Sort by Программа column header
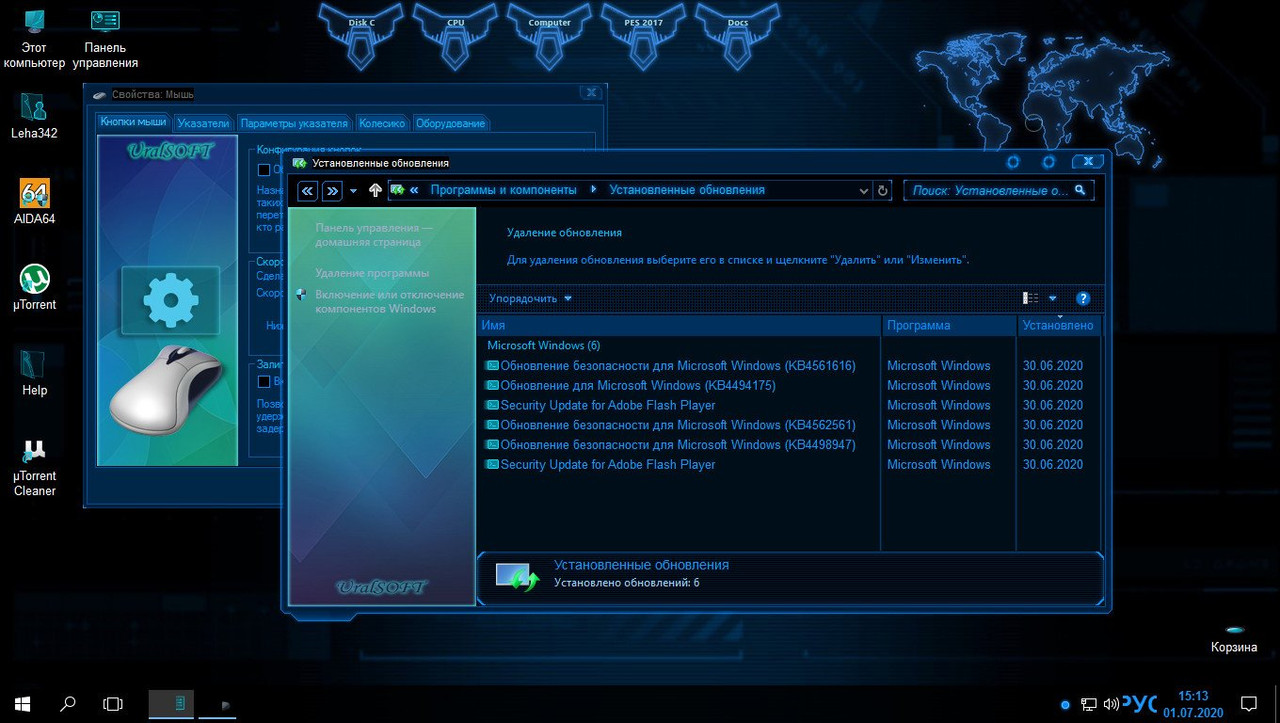The height and width of the screenshot is (723, 1280). click(948, 325)
